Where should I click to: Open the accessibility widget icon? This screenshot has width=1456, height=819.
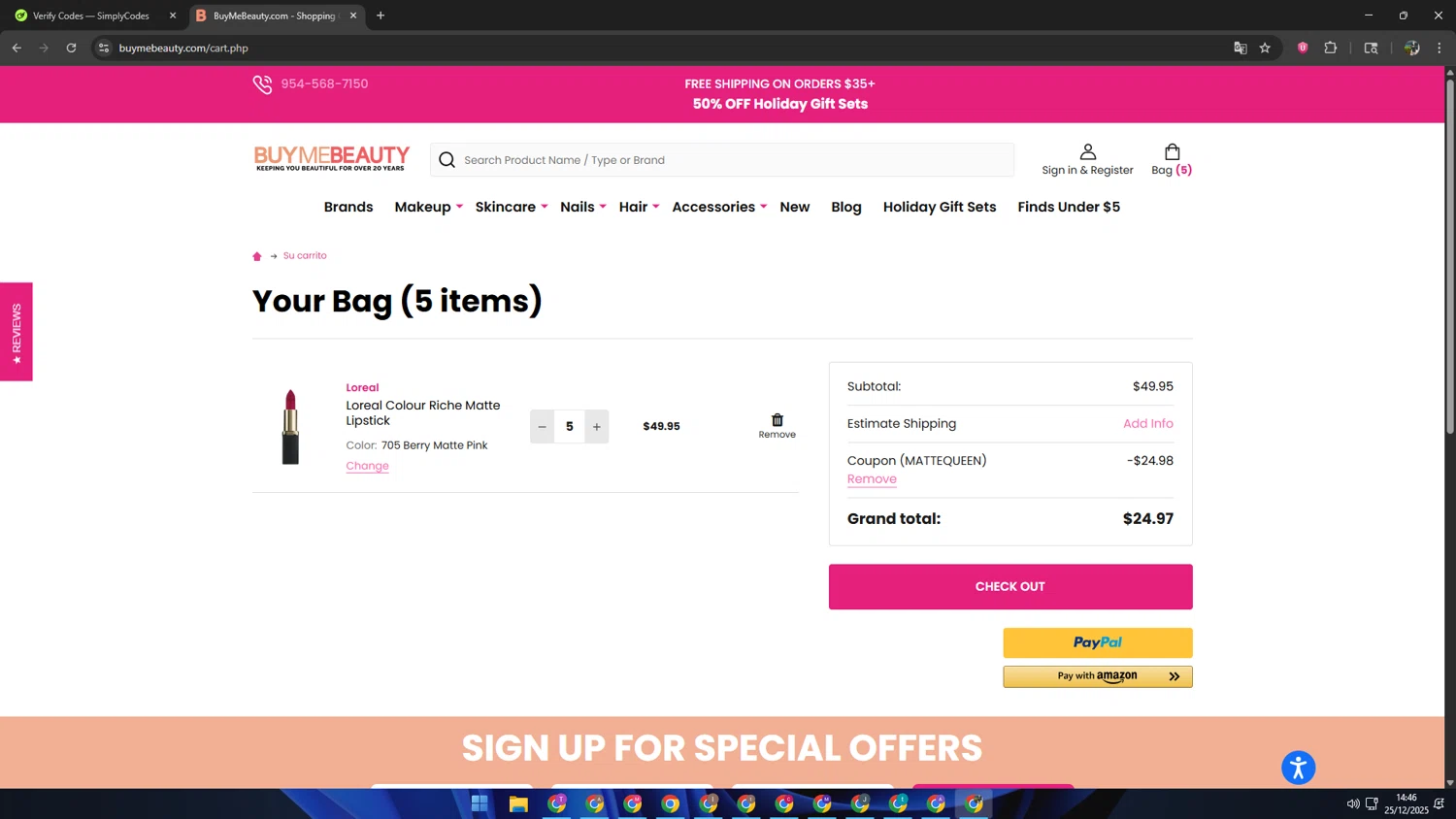click(1298, 768)
